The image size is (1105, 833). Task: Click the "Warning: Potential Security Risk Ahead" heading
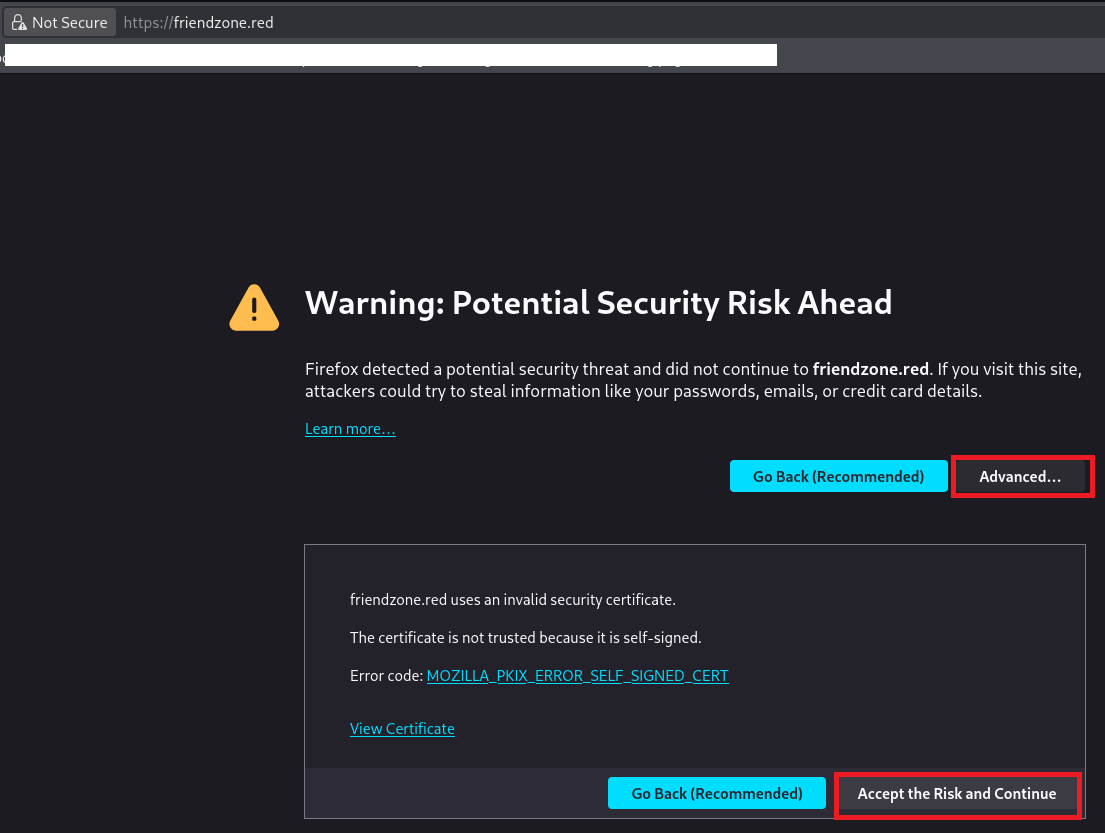click(598, 303)
